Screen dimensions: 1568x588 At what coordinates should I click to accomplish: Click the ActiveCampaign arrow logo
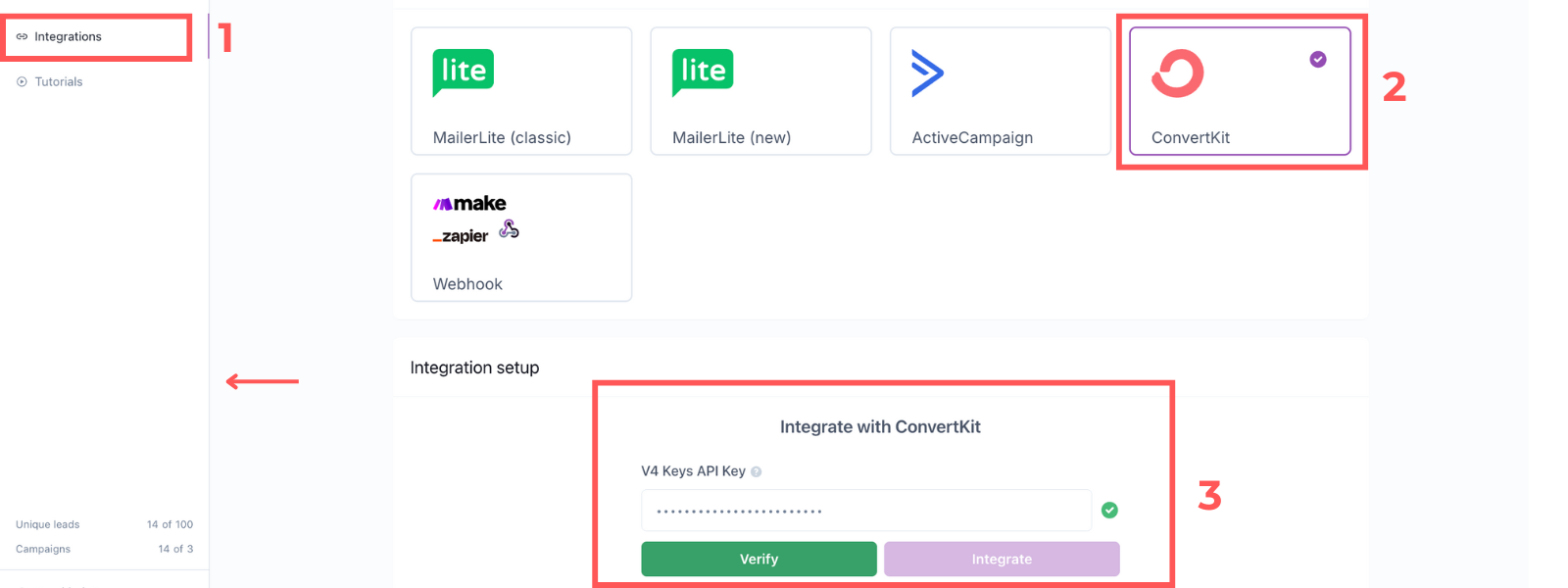tap(927, 73)
